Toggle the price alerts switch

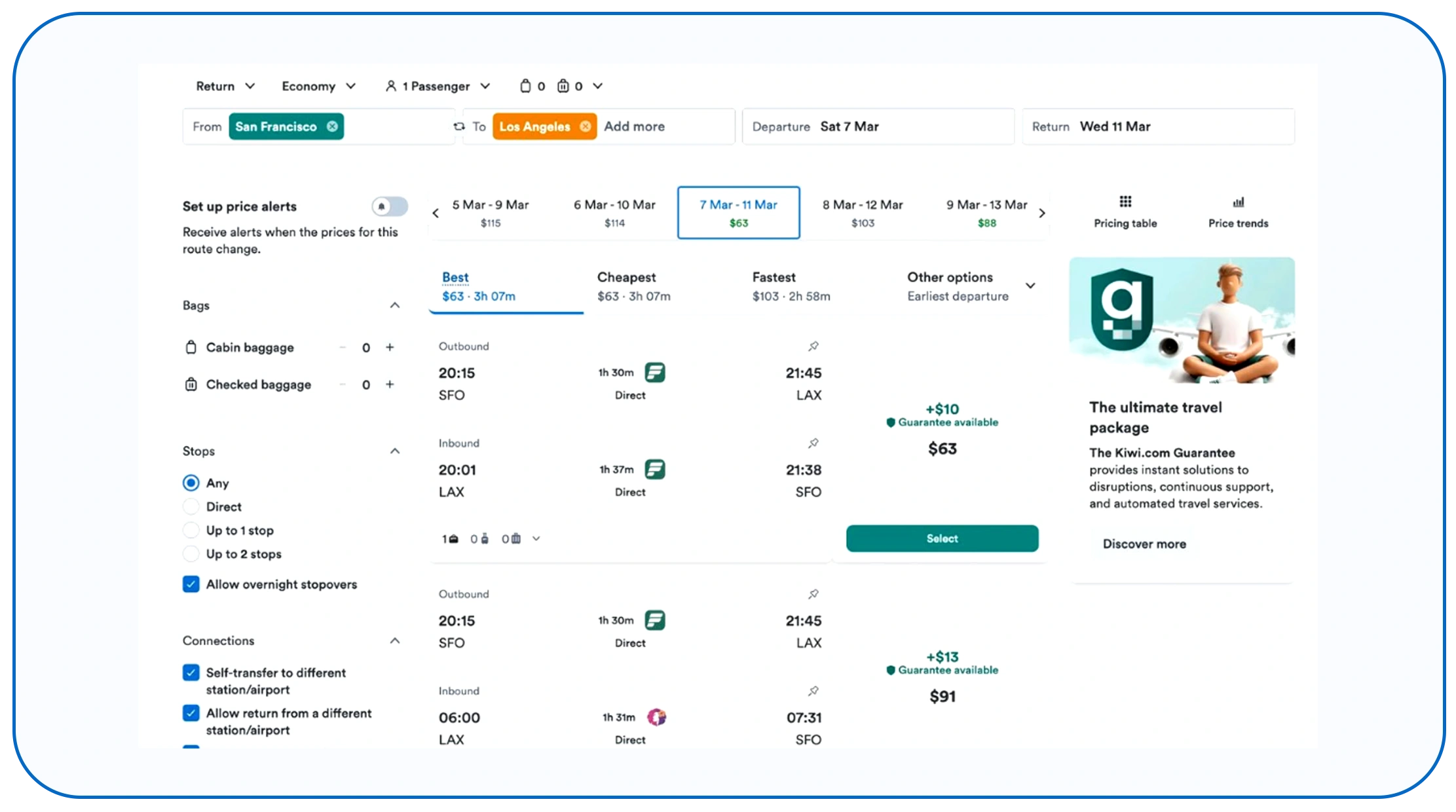click(x=390, y=206)
